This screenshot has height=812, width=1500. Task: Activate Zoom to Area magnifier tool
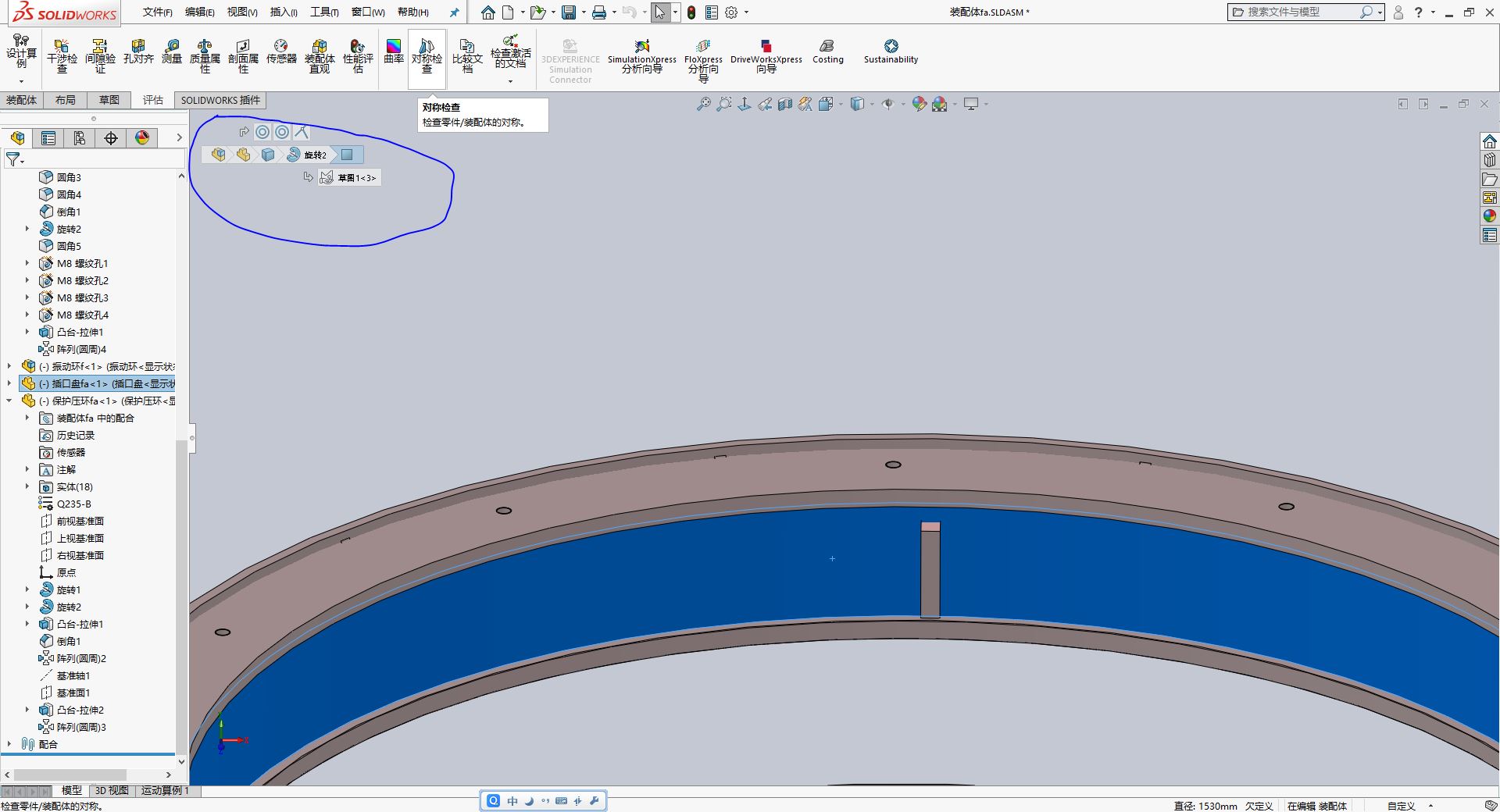724,104
